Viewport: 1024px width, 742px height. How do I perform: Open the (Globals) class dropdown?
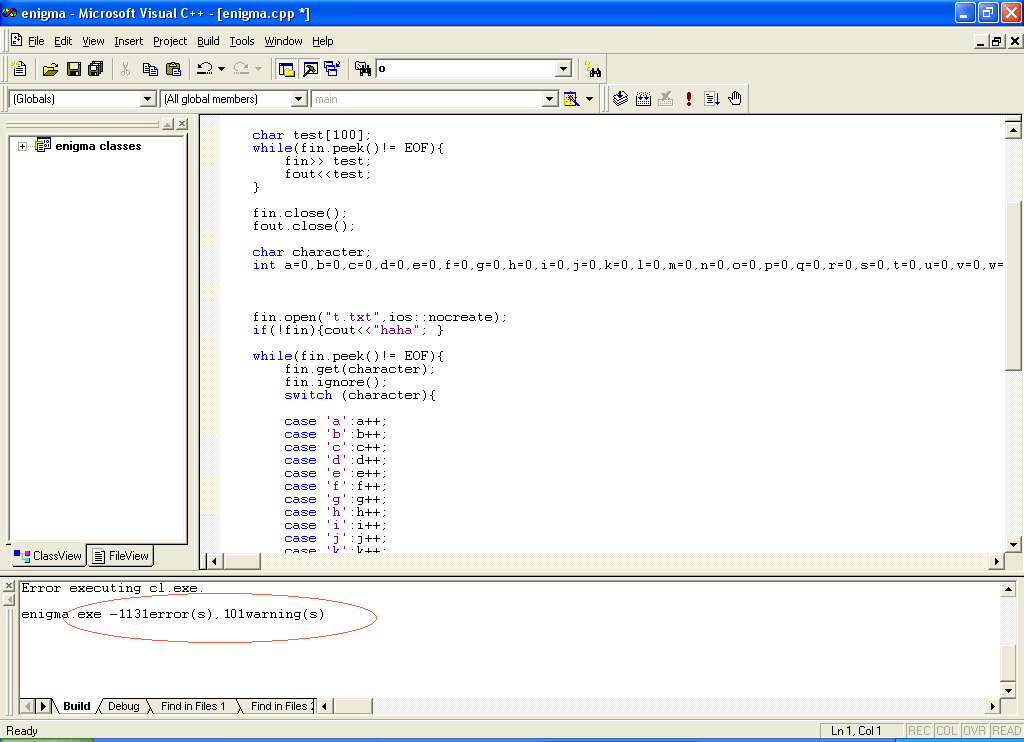[147, 99]
